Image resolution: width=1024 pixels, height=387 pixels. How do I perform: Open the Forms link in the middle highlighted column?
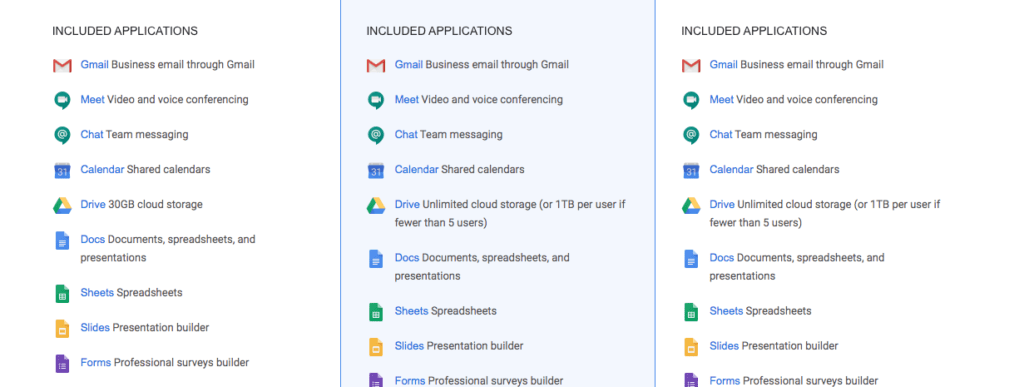(x=409, y=380)
